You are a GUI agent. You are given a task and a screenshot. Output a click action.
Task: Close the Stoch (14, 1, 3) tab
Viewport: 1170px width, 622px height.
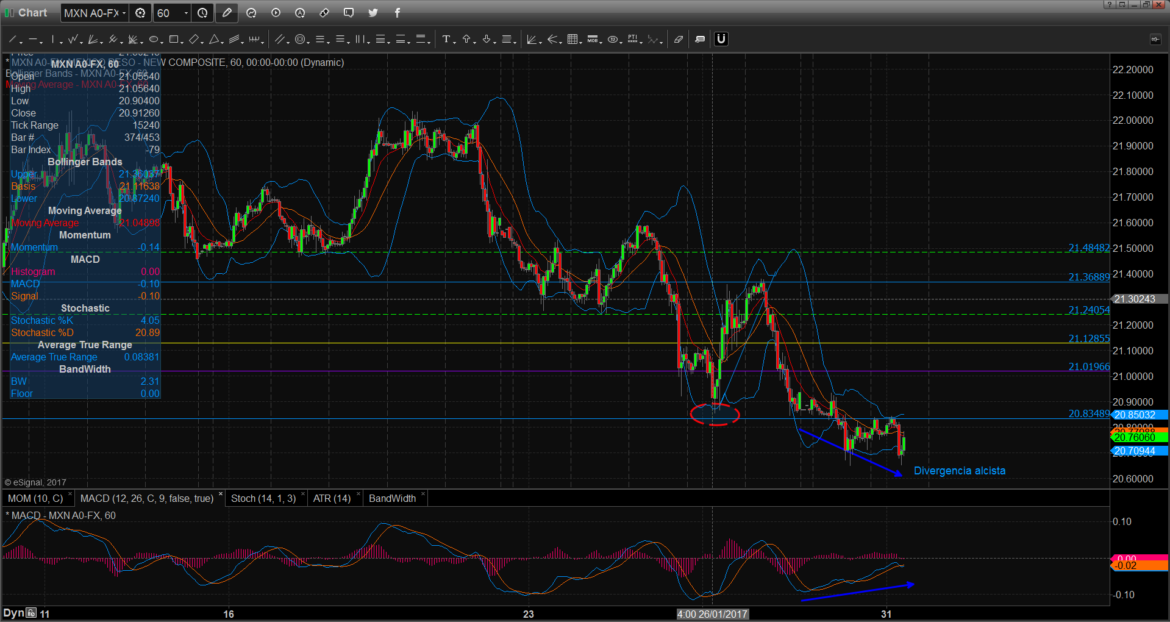(302, 494)
